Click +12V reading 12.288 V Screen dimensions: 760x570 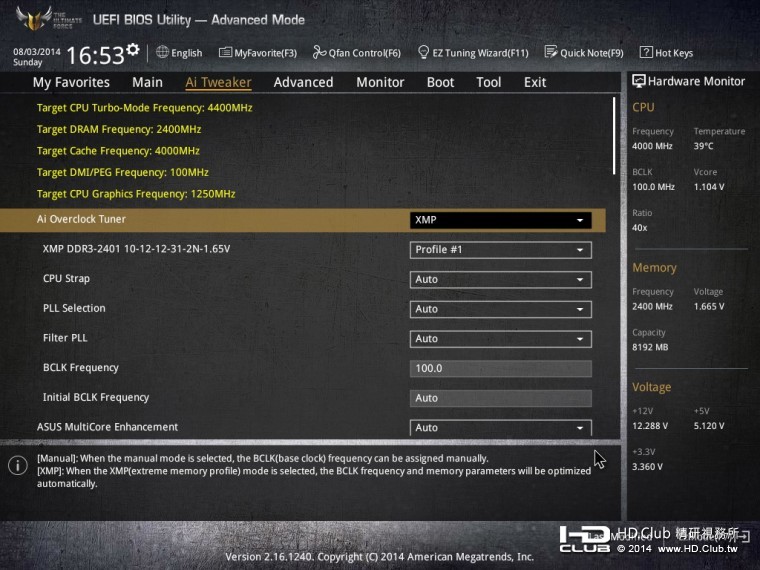click(650, 426)
